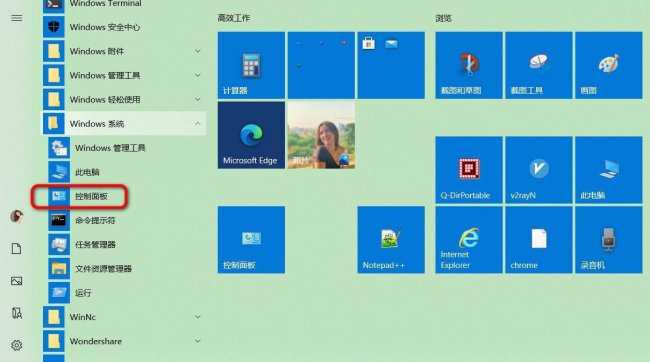Open the Calculator tile (计算器)
The image size is (650, 362).
251,65
